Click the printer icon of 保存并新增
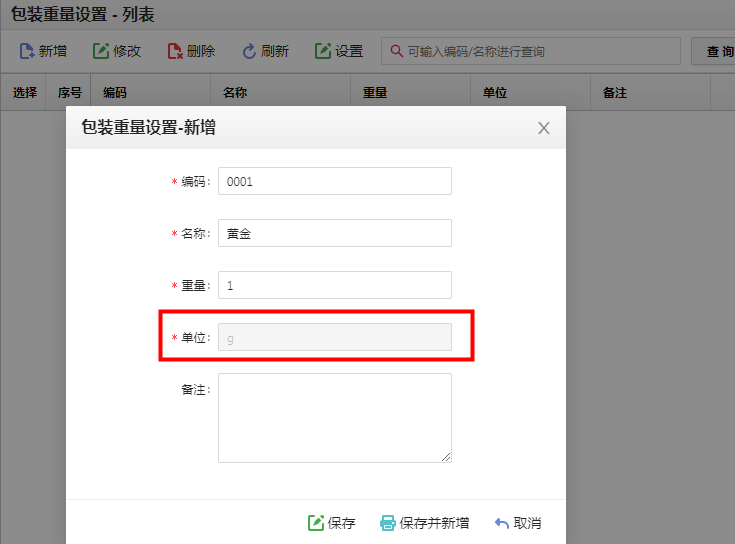The height and width of the screenshot is (544, 735). pyautogui.click(x=388, y=522)
